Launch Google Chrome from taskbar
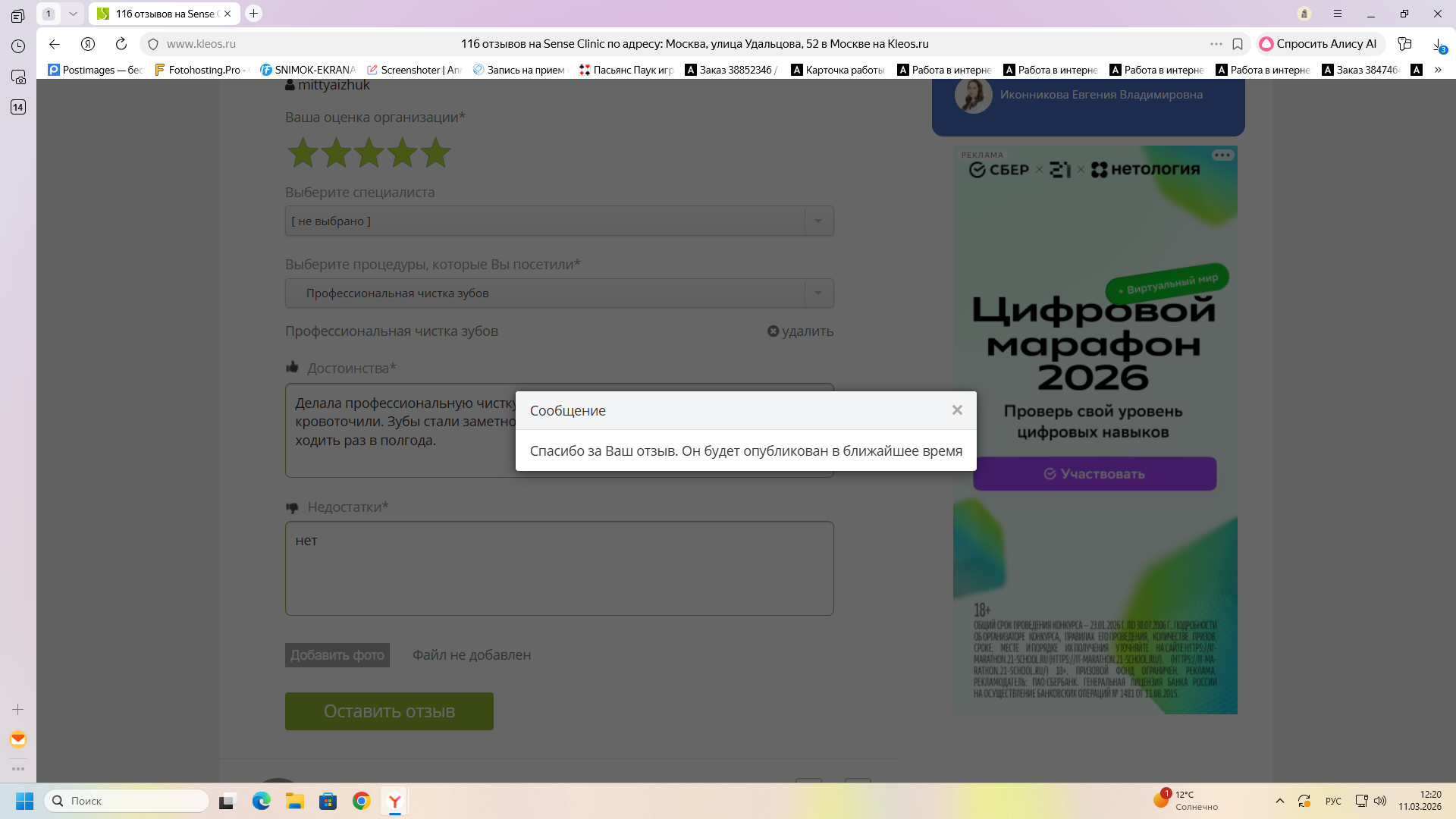 [361, 801]
